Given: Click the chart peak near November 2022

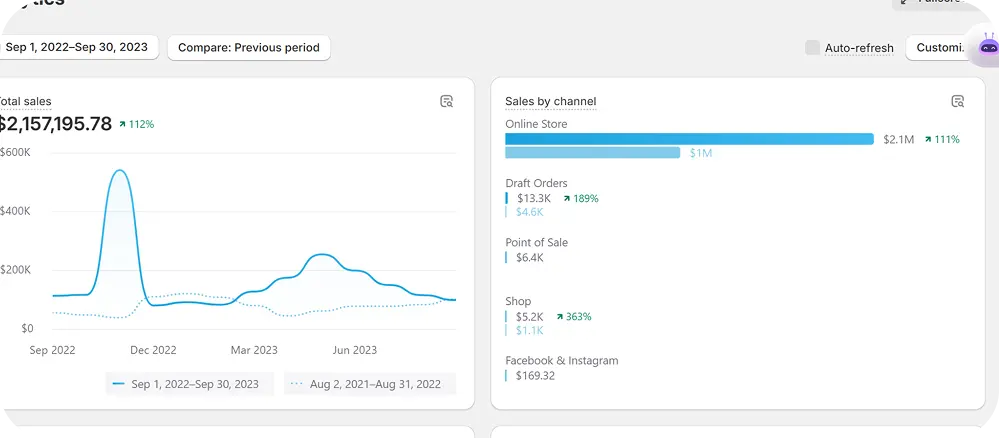Looking at the screenshot, I should (119, 171).
